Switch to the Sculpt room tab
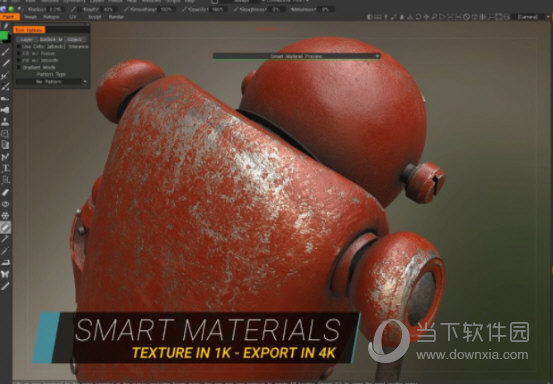553x384 pixels. pos(95,17)
